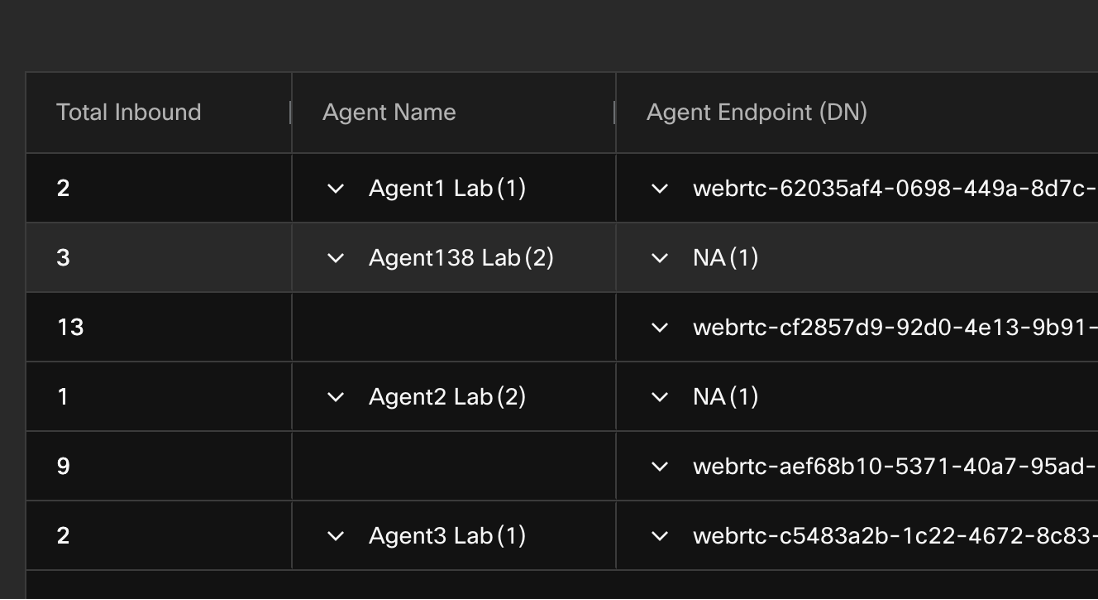
Task: Click resize handle after Agent Name header
Action: [x=615, y=112]
